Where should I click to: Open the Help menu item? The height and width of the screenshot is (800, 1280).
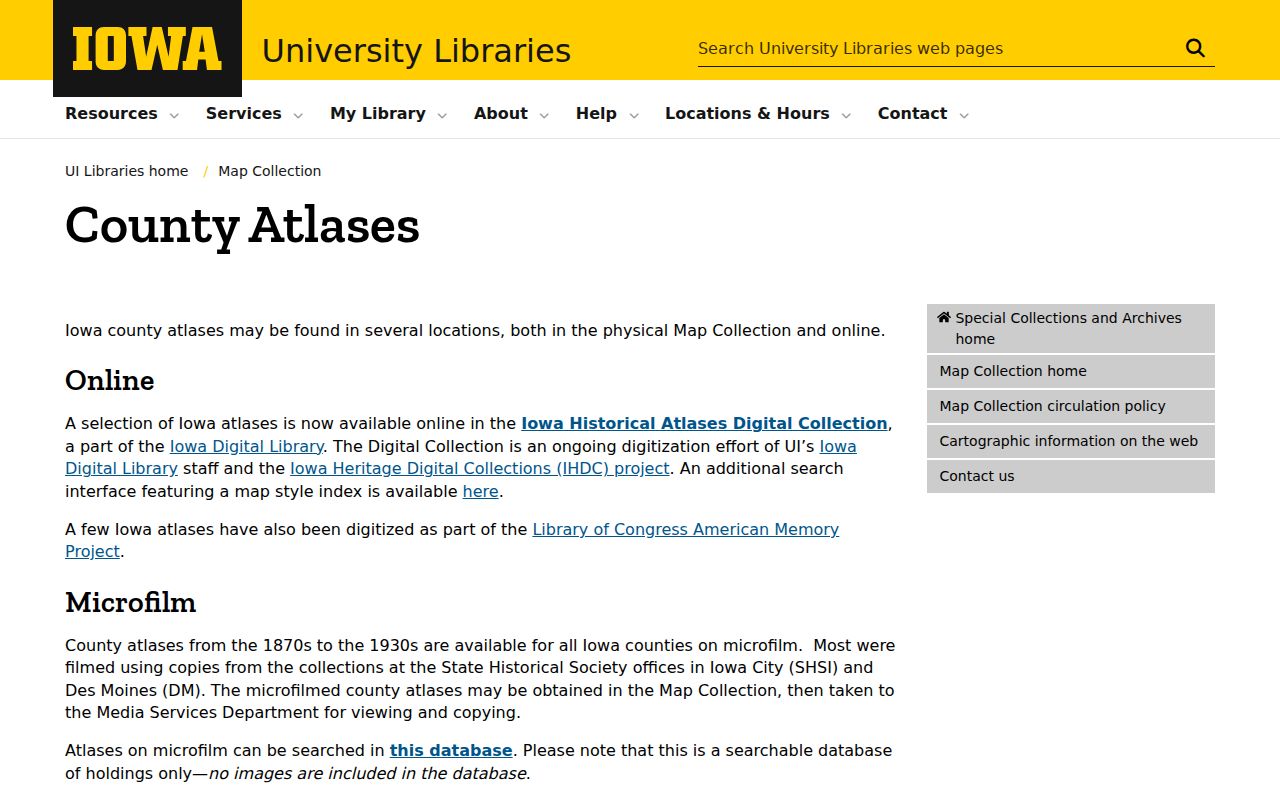coord(596,113)
